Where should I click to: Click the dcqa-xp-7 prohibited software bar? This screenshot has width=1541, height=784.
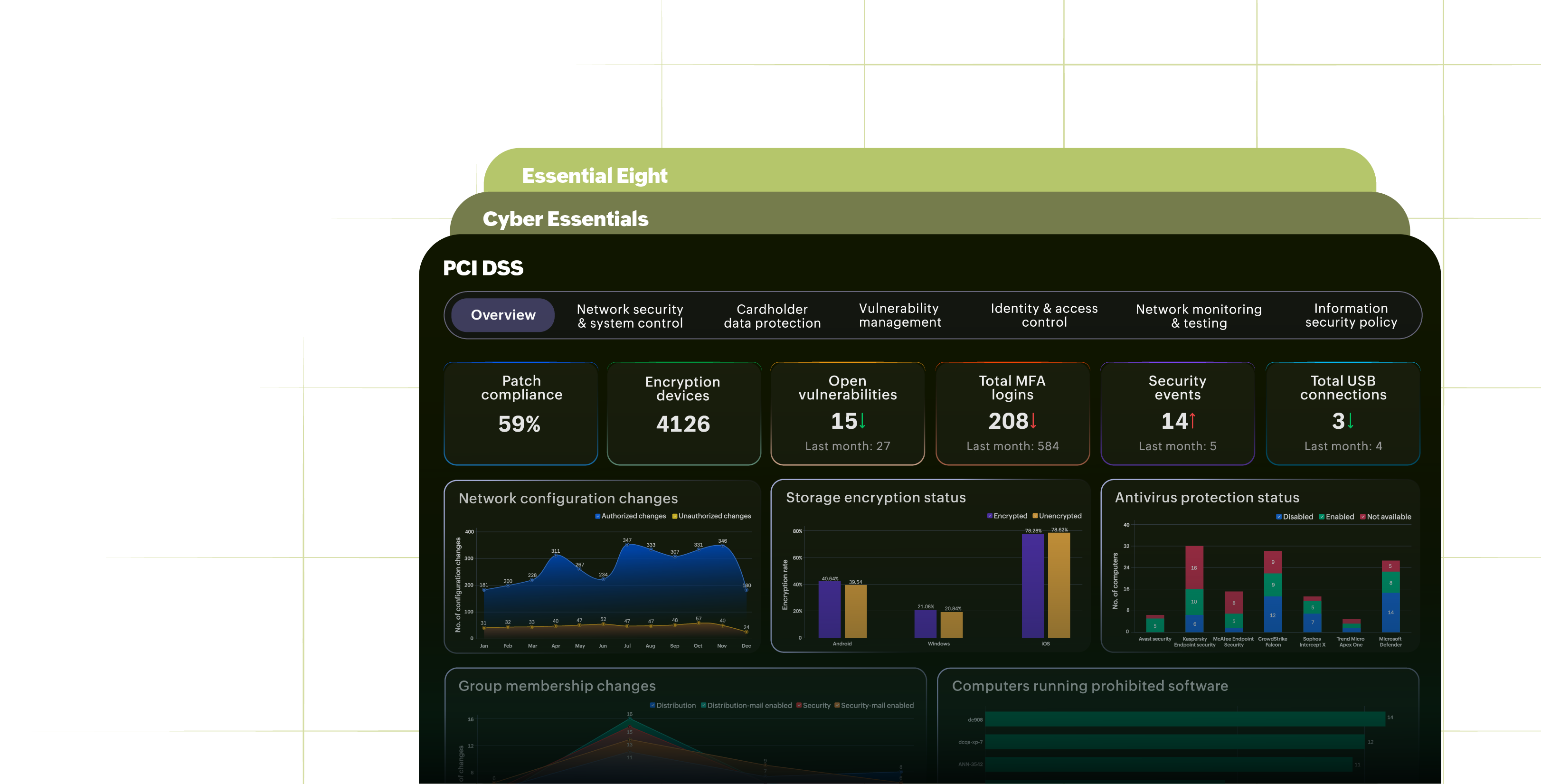click(1175, 742)
